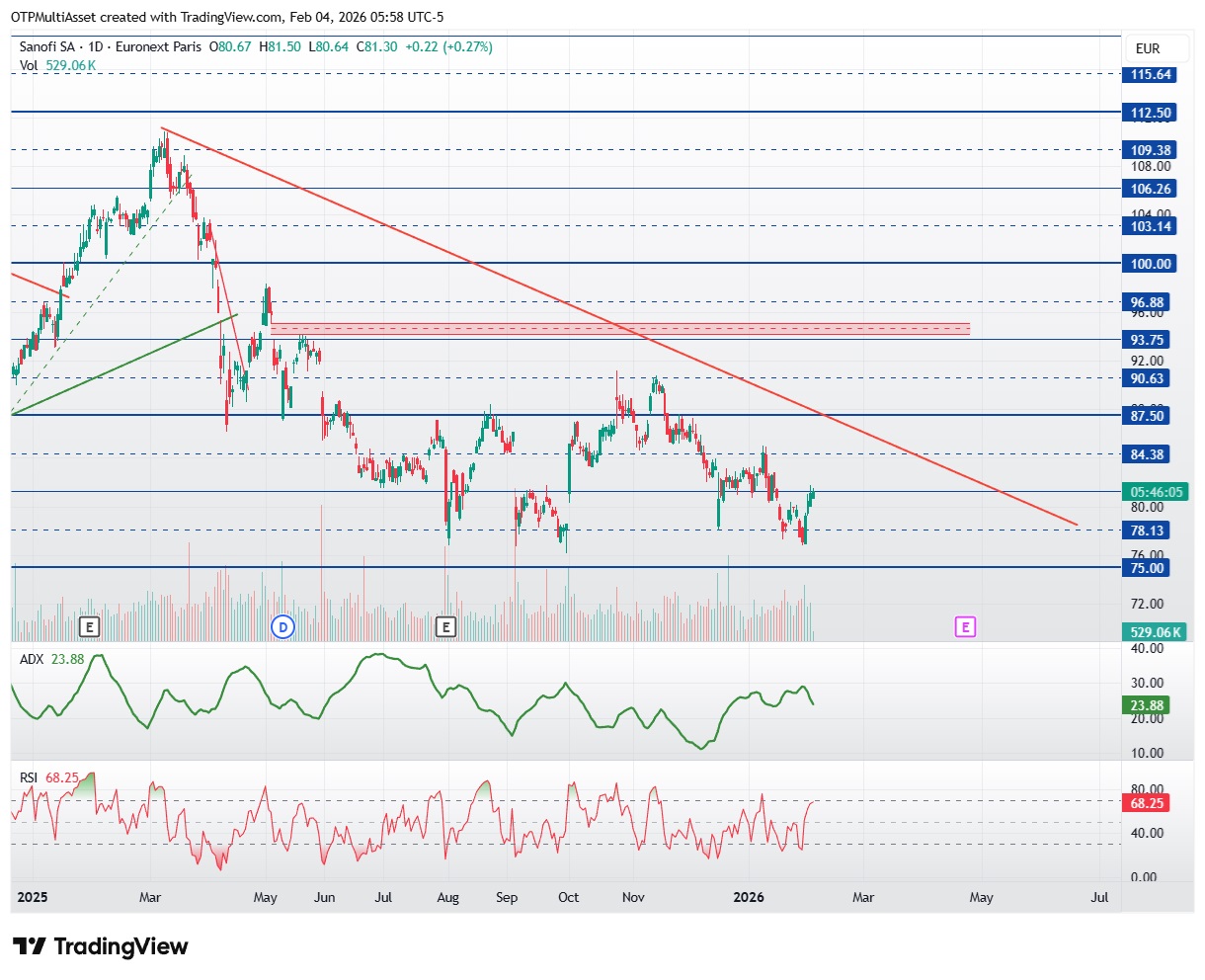Viewport: 1205px width, 980px height.
Task: Select the 103.14 price level label
Action: point(1151,226)
